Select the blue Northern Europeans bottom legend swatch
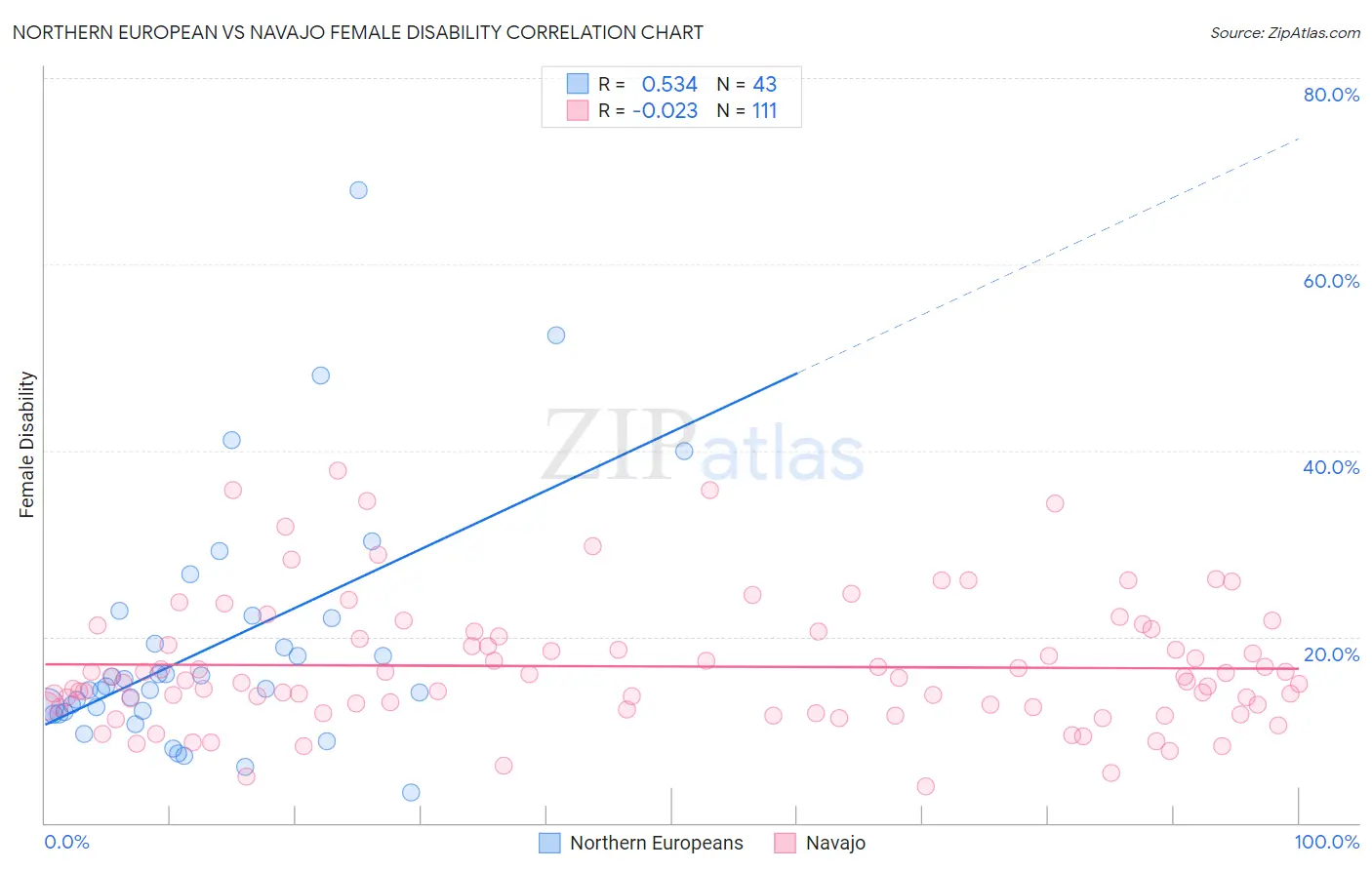Viewport: 1372px width, 870px height. (549, 843)
